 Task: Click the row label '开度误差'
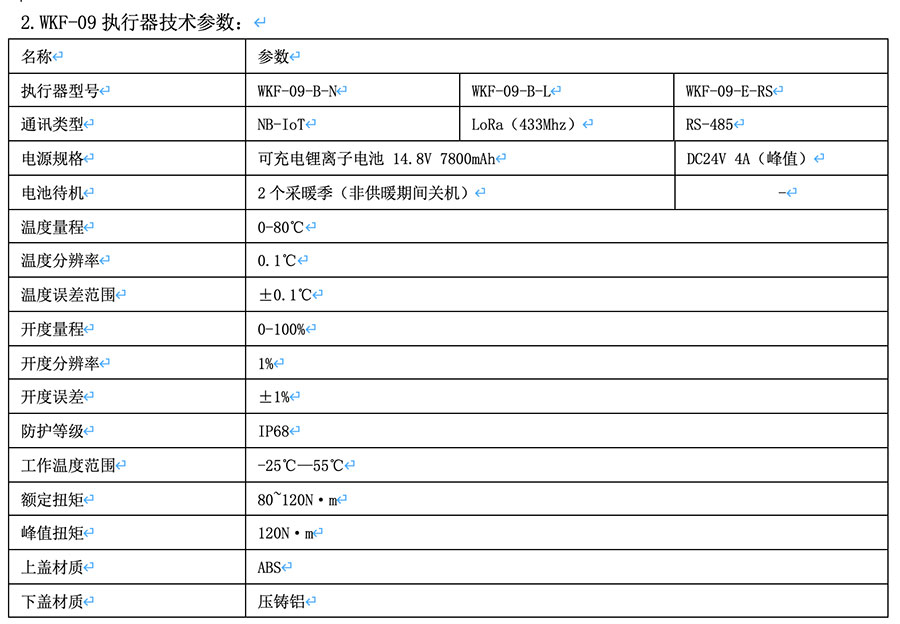click(x=52, y=397)
